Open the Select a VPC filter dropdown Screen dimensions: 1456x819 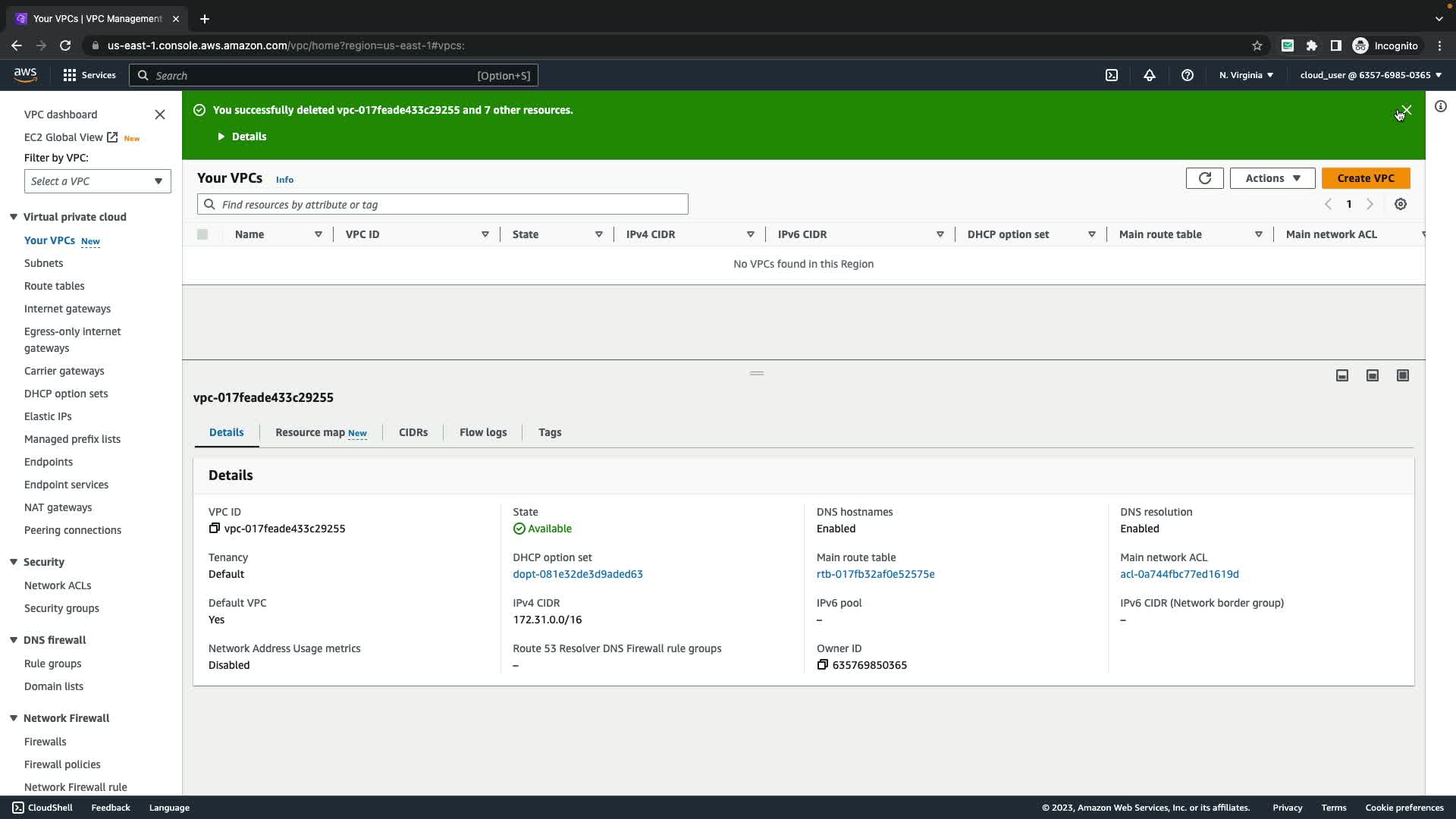click(x=97, y=181)
